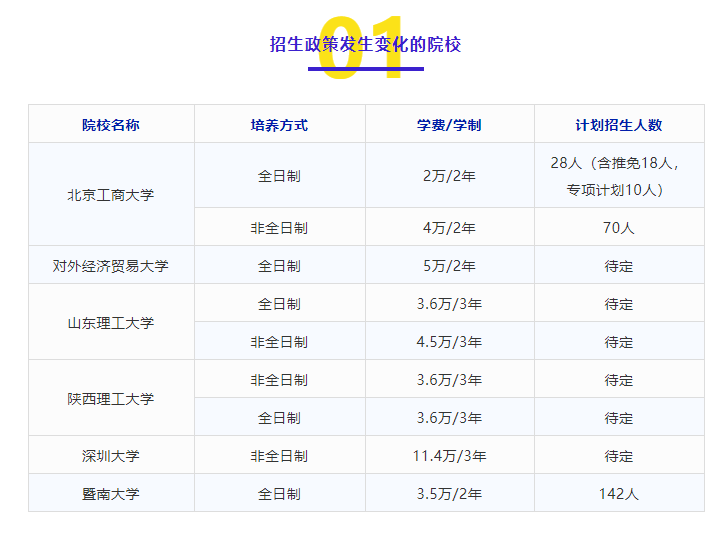Select the 培养方式 column header
Image resolution: width=721 pixels, height=539 pixels.
(279, 125)
